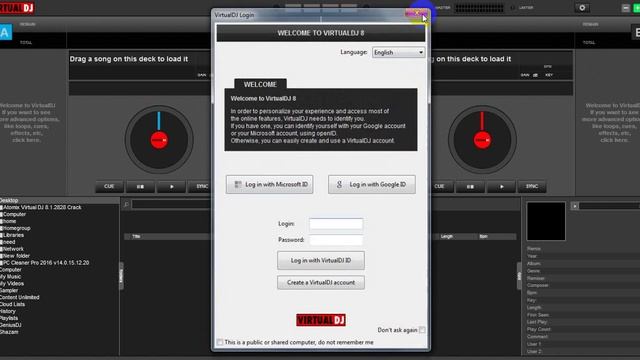Select Playlists in browser tree
Screen dimensions: 640x360
(x=9, y=318)
